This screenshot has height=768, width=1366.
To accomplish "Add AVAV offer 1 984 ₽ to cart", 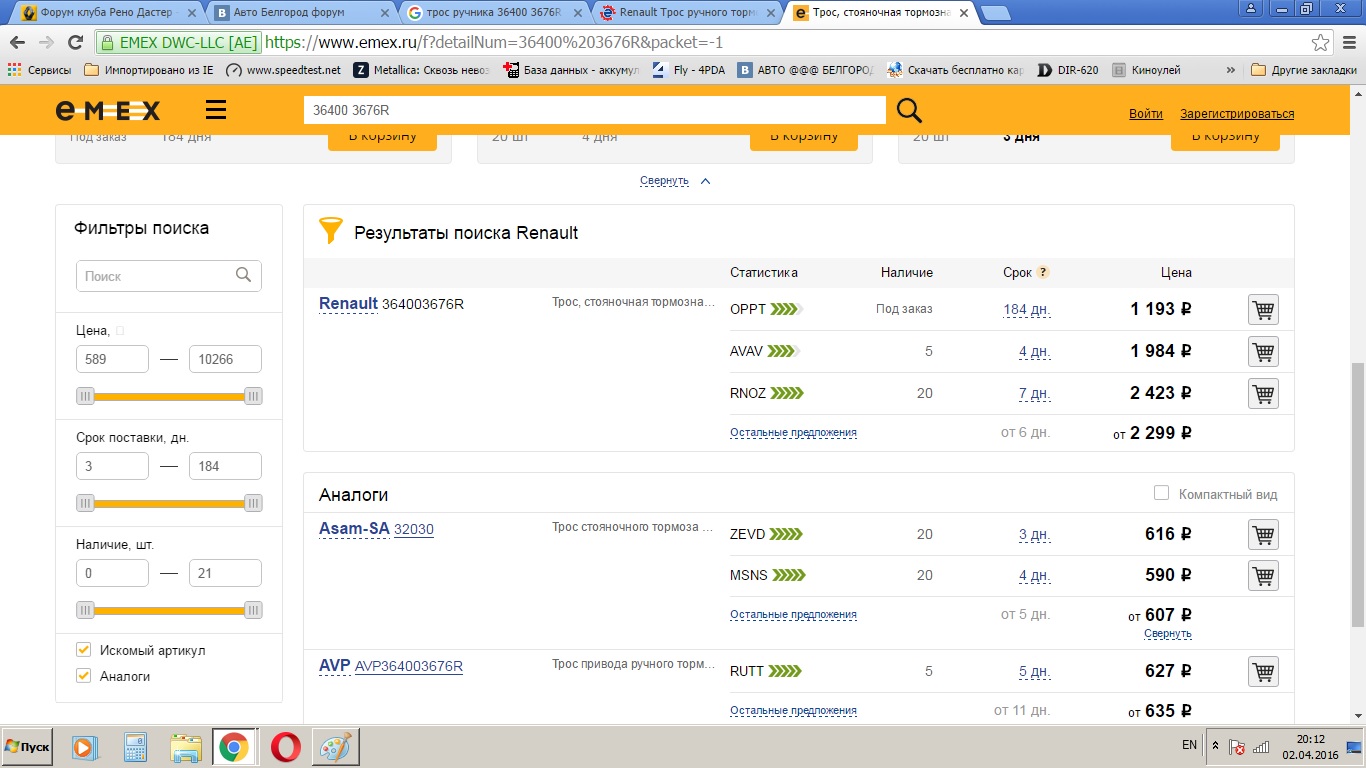I will [1263, 352].
